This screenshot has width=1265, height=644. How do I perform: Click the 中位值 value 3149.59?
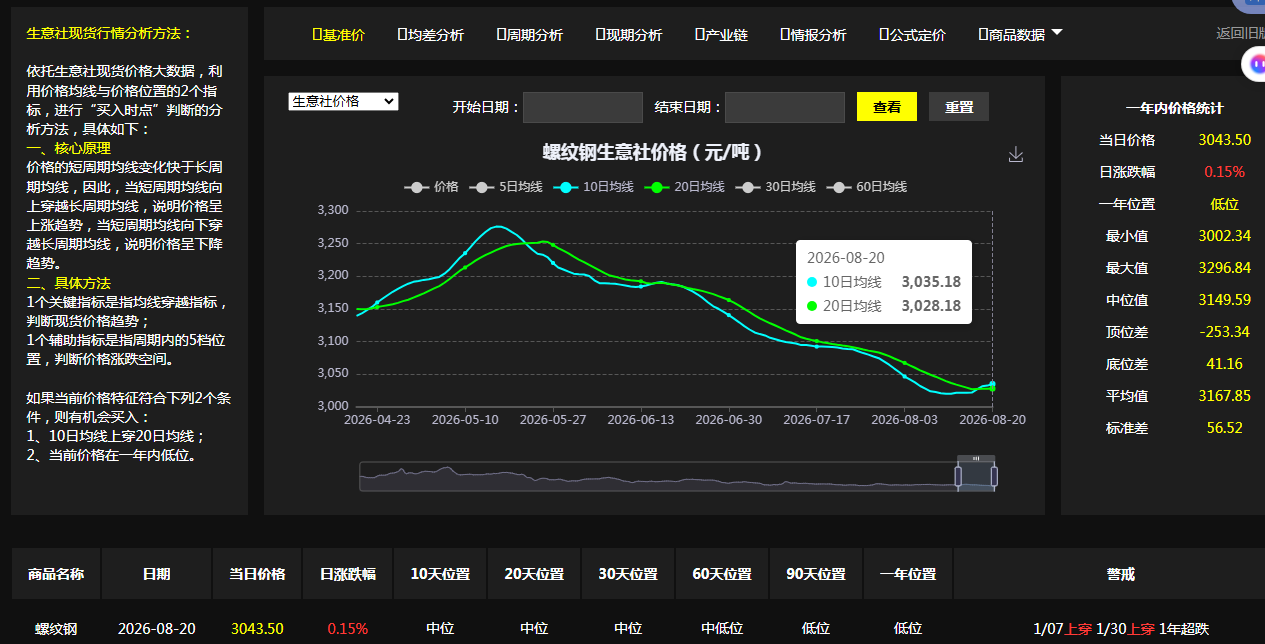[x=1224, y=300]
